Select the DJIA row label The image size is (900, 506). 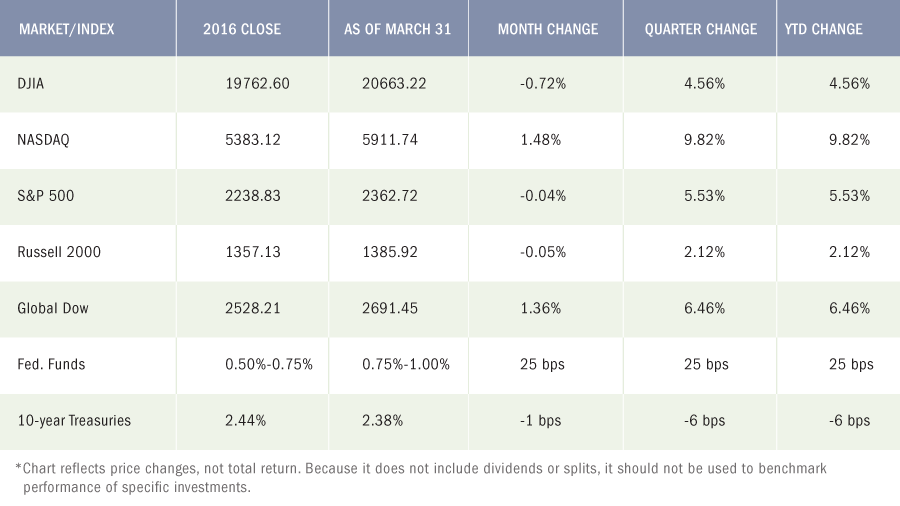[x=30, y=84]
